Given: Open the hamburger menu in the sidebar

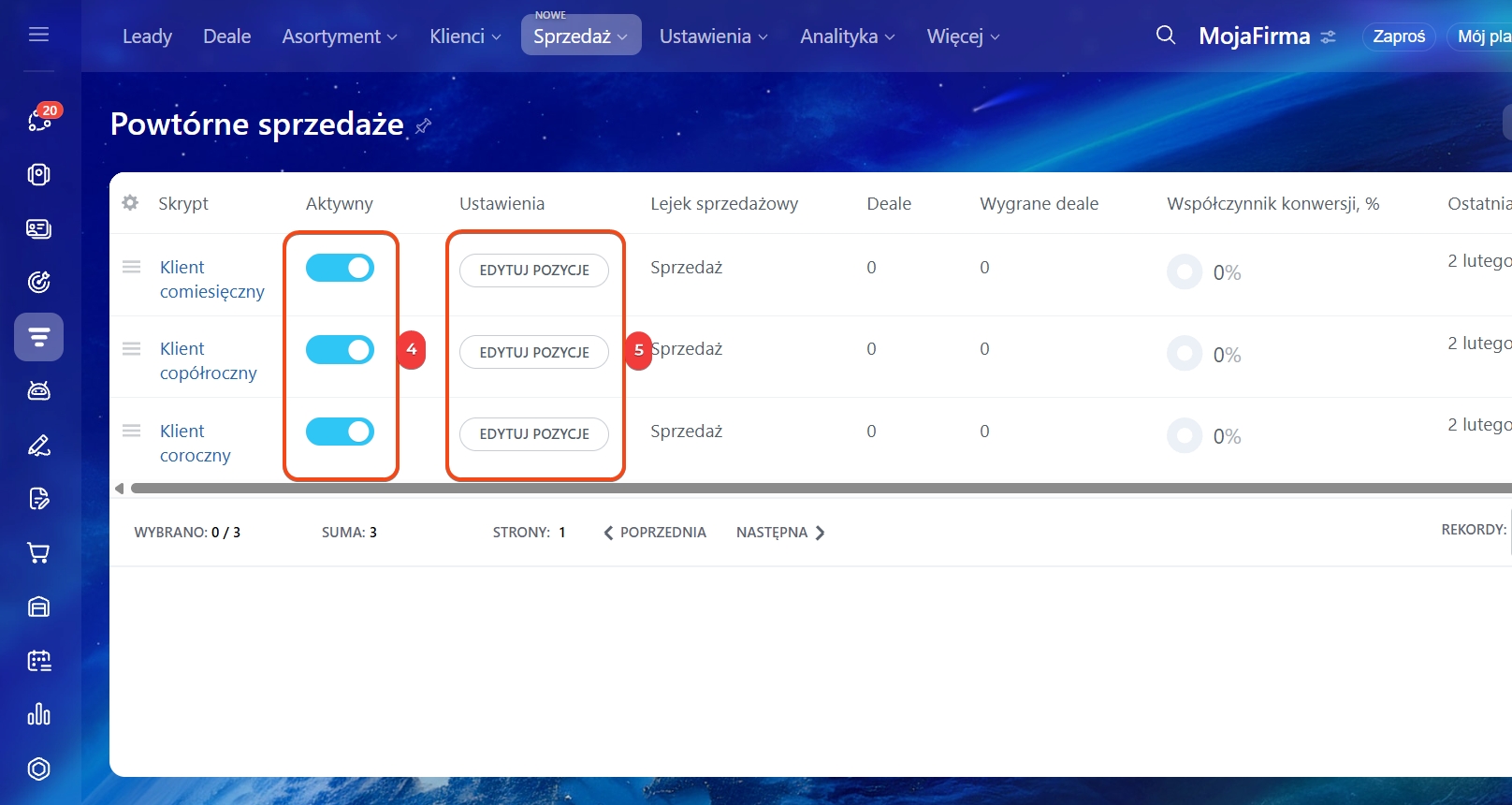Looking at the screenshot, I should click(38, 35).
